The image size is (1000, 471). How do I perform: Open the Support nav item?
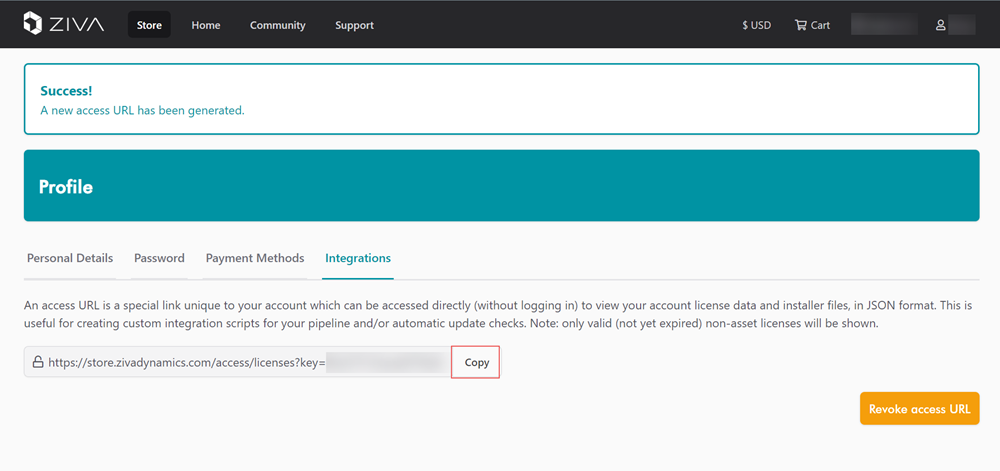(355, 25)
